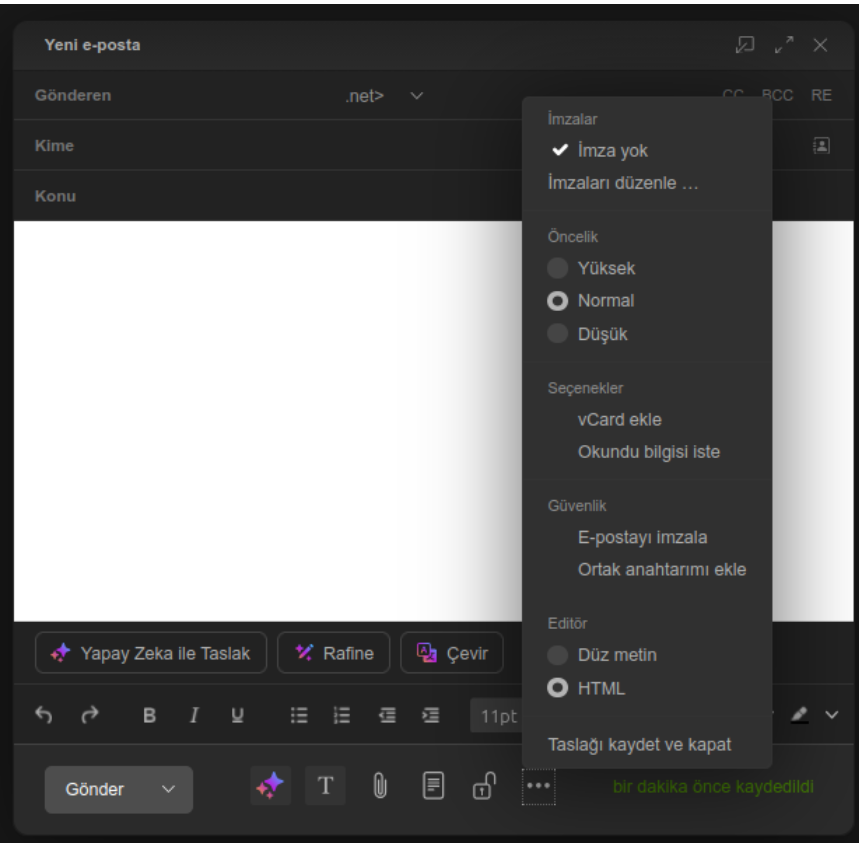Toggle the text formatting toolbar (T icon)

(324, 788)
